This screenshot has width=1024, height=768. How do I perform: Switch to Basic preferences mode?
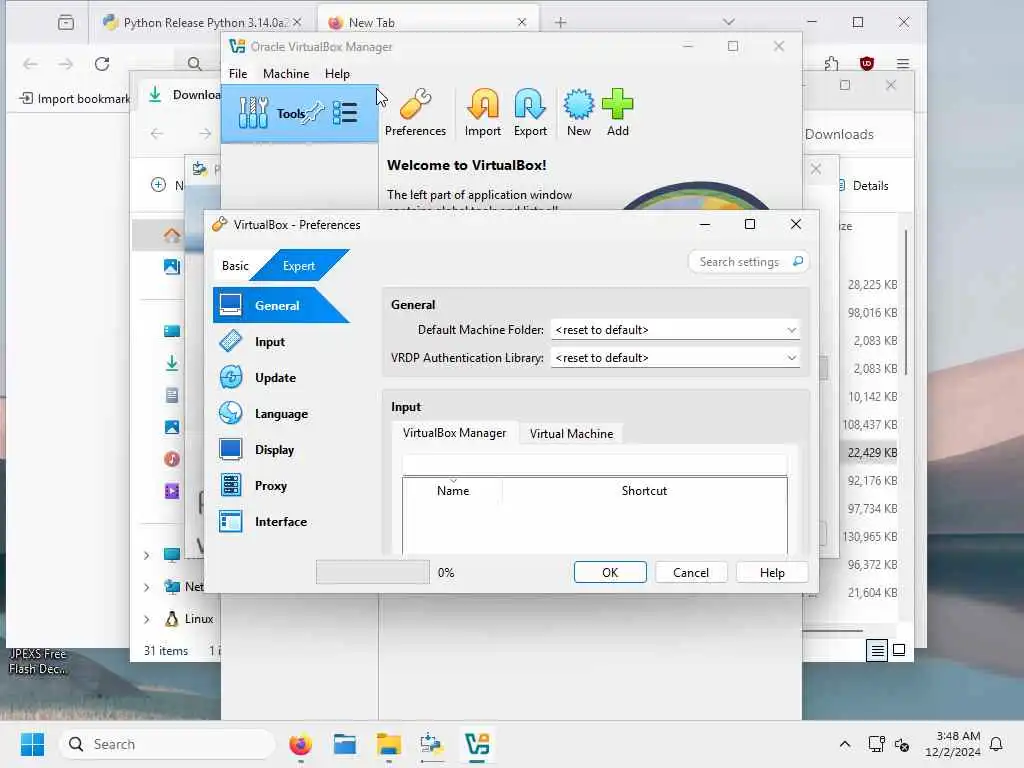point(235,266)
